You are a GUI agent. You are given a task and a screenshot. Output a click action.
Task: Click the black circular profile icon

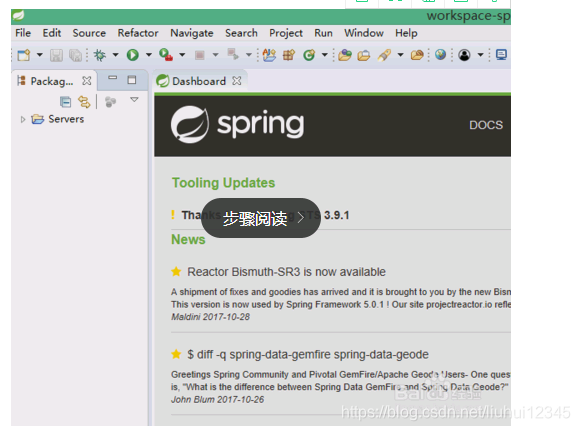click(x=464, y=55)
